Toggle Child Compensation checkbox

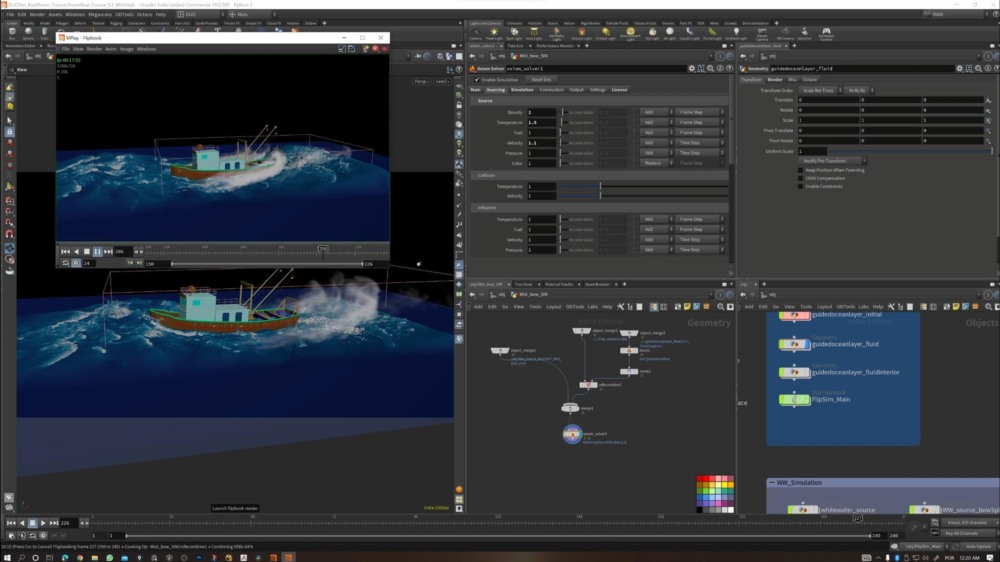click(800, 179)
